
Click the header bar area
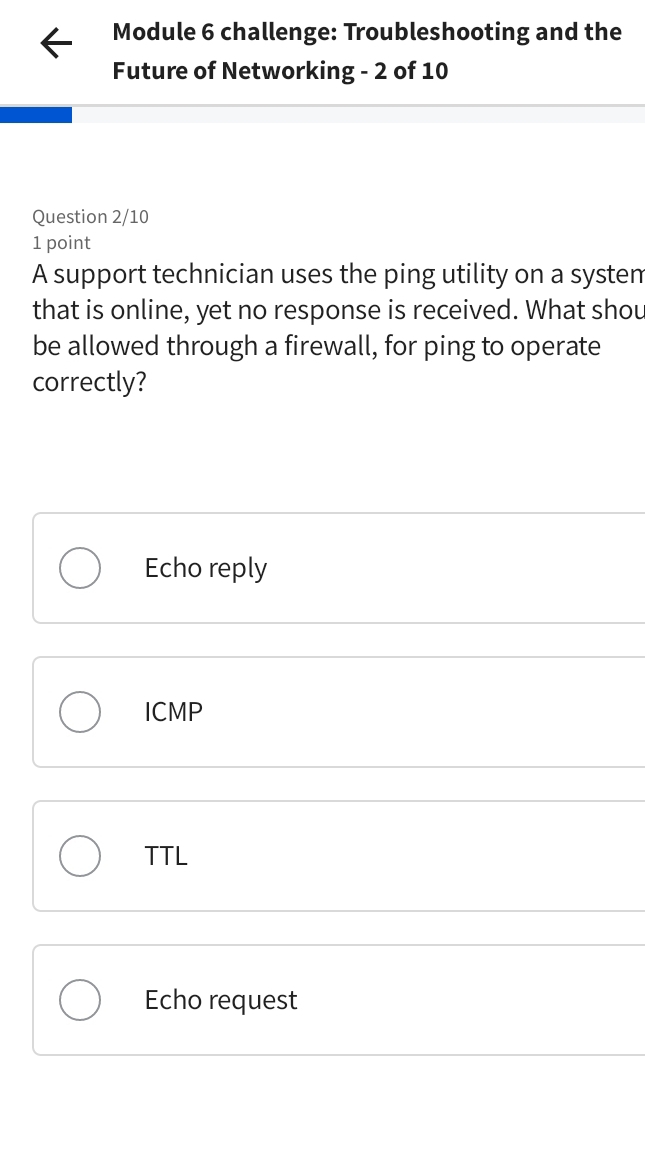tap(322, 50)
